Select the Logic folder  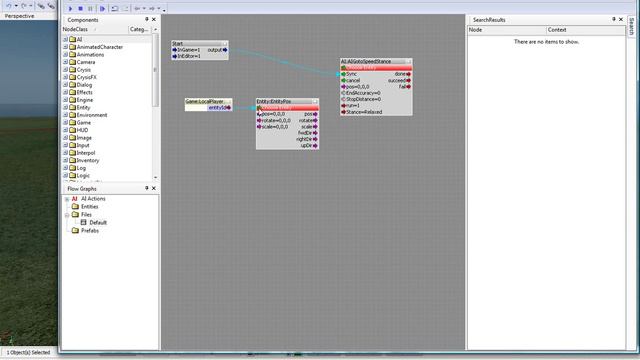pos(83,176)
